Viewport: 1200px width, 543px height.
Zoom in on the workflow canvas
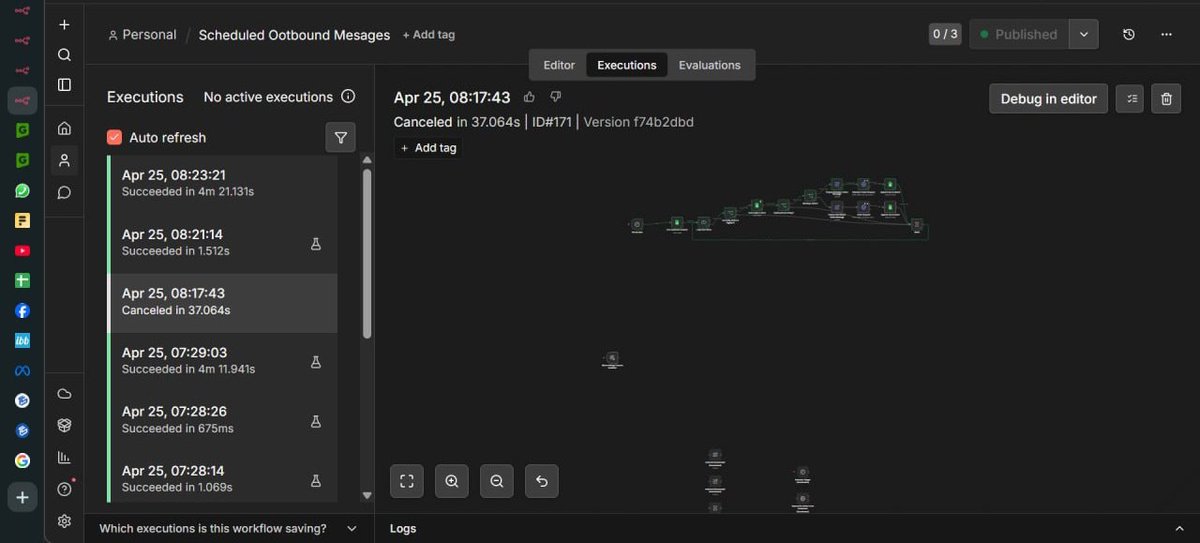[452, 481]
